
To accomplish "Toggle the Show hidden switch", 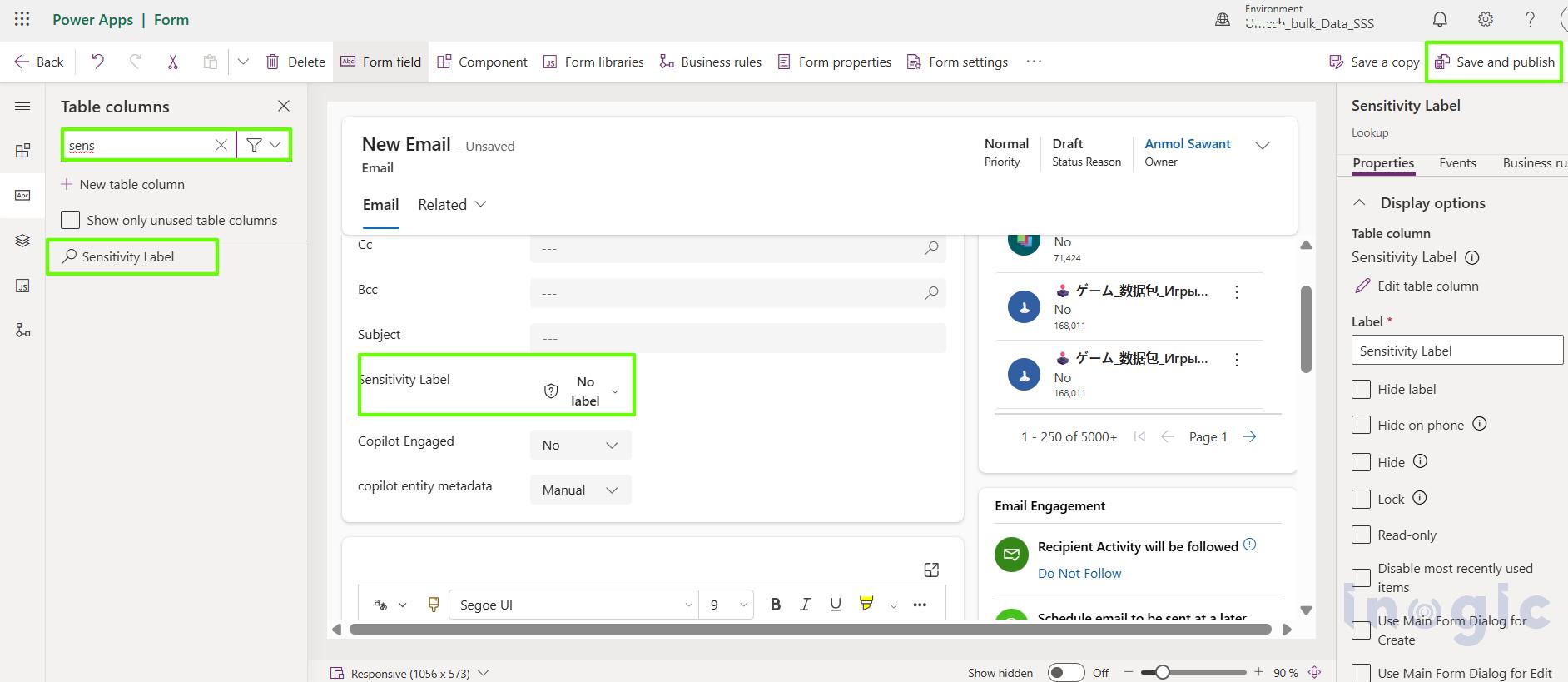I will [1065, 672].
